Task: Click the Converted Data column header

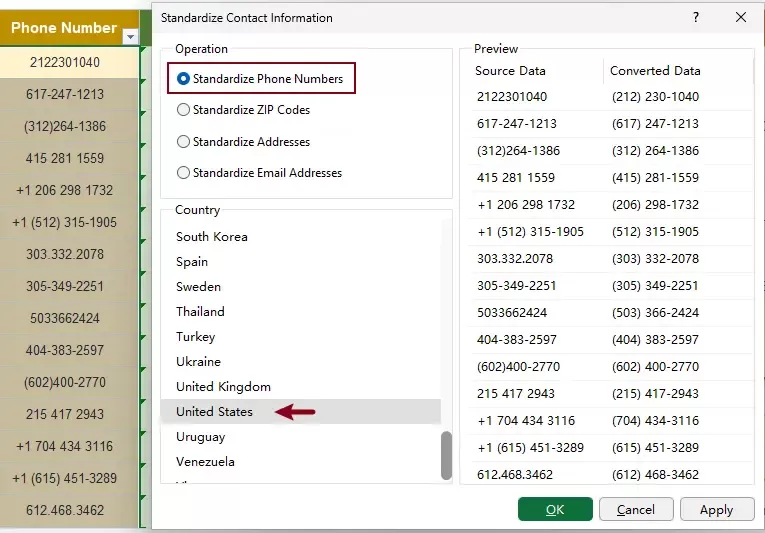Action: pos(655,71)
